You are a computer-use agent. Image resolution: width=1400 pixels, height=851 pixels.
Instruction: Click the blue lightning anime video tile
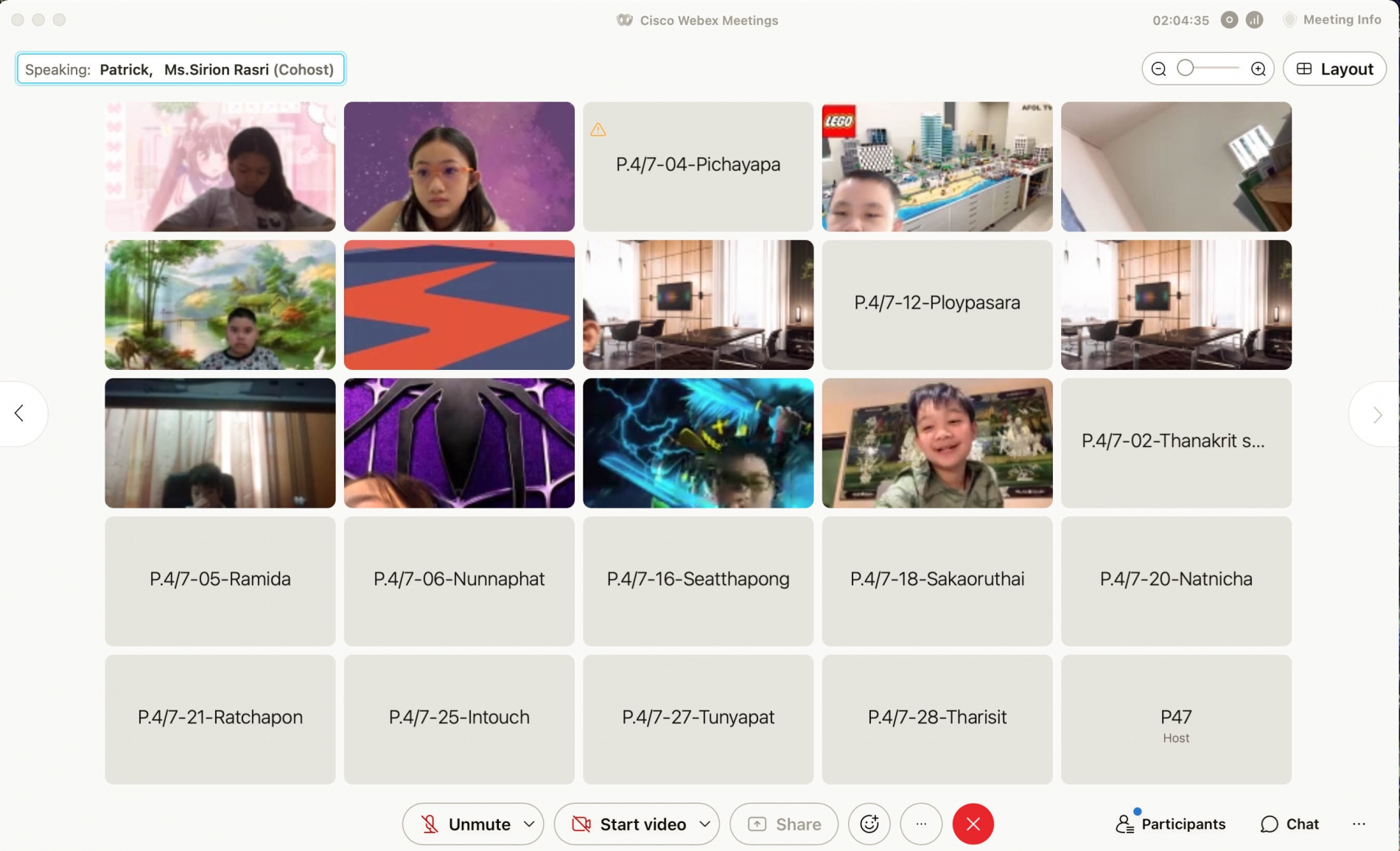coord(698,443)
